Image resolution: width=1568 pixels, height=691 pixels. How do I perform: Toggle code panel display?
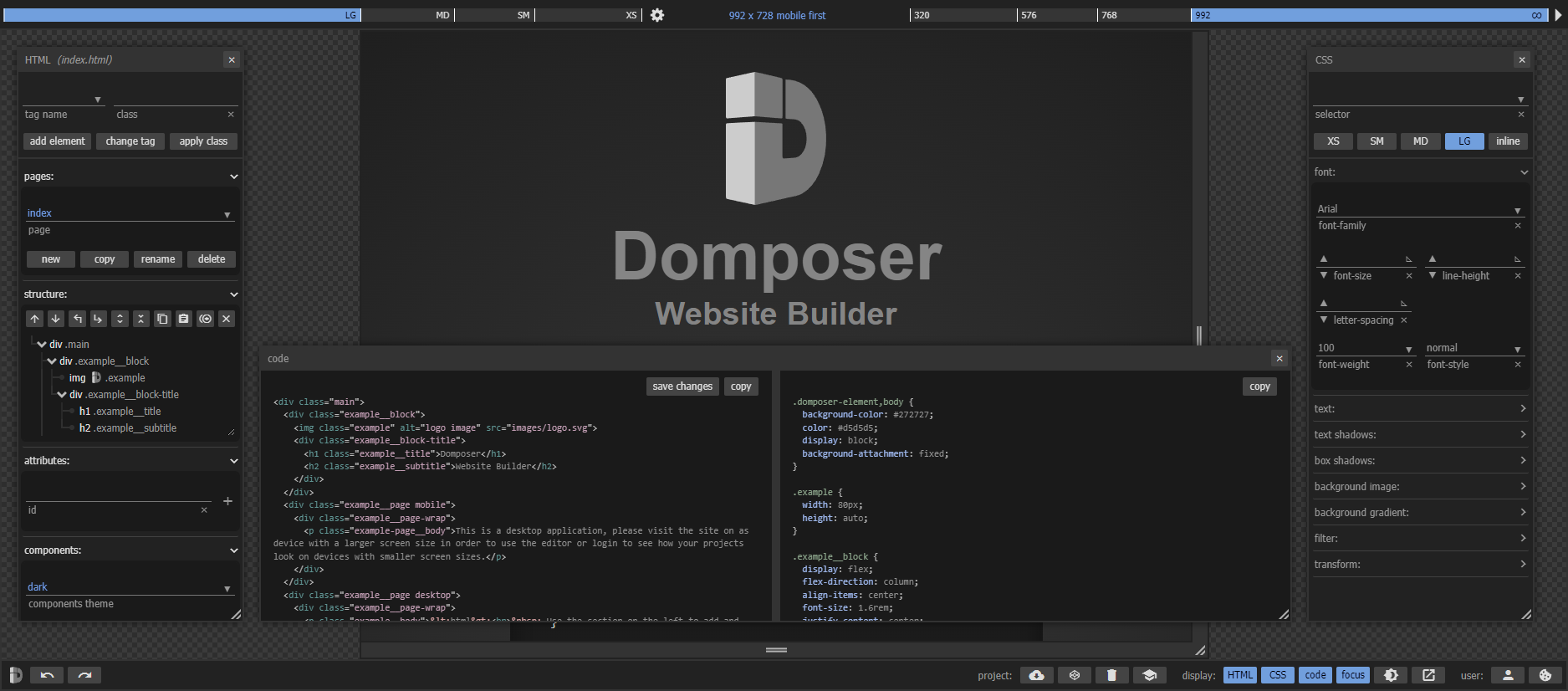point(1315,675)
